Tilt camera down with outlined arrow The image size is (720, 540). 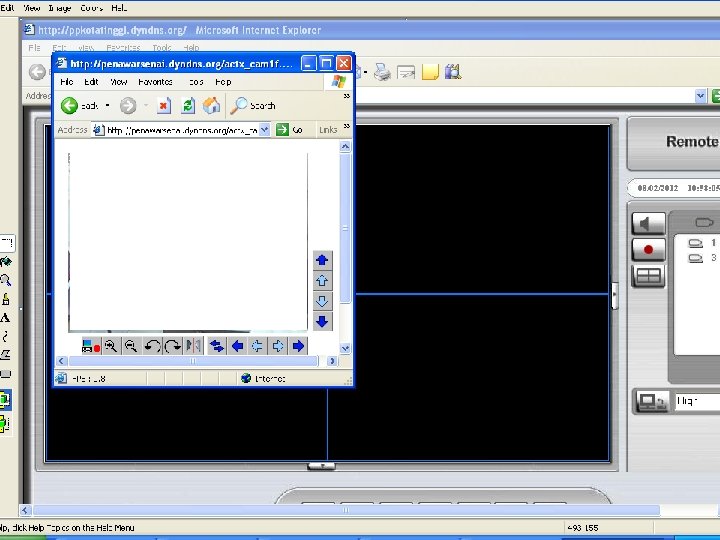(x=322, y=301)
